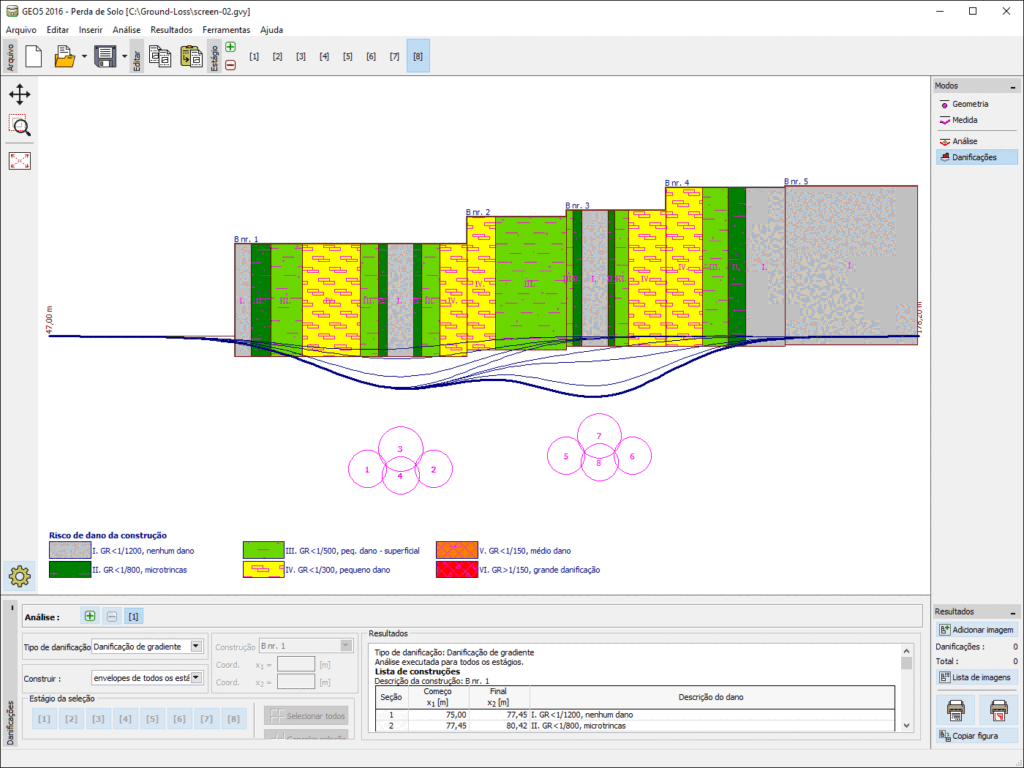Open the Análise menu
This screenshot has width=1024, height=768.
tap(126, 29)
